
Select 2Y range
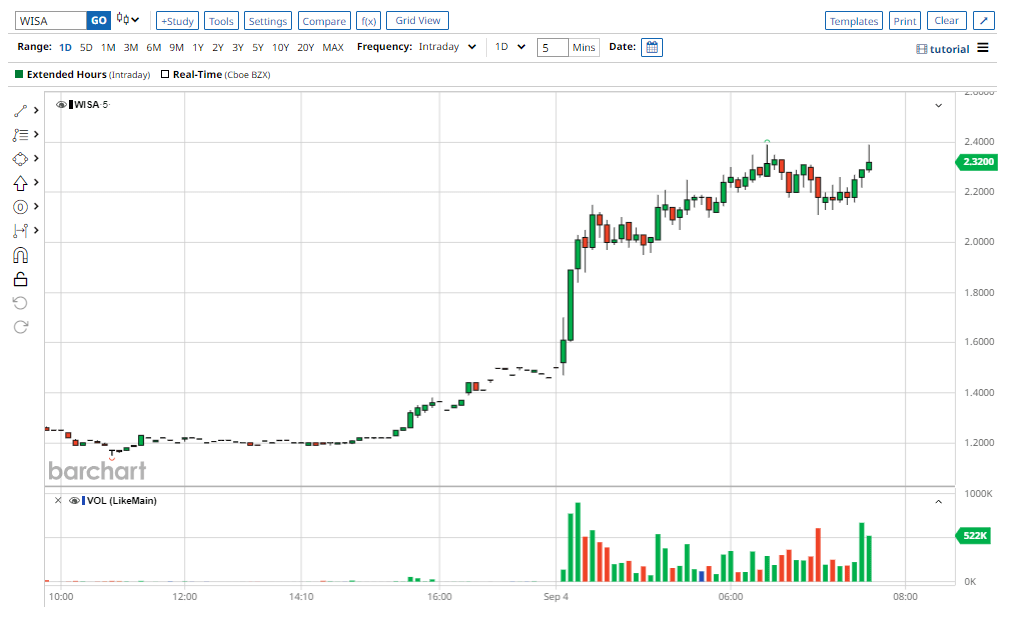point(218,48)
